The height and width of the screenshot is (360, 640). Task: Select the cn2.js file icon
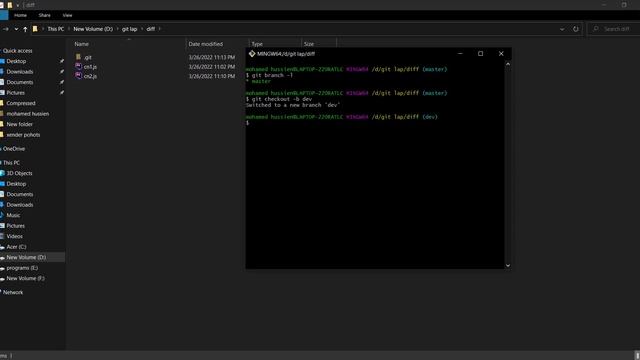click(x=78, y=76)
